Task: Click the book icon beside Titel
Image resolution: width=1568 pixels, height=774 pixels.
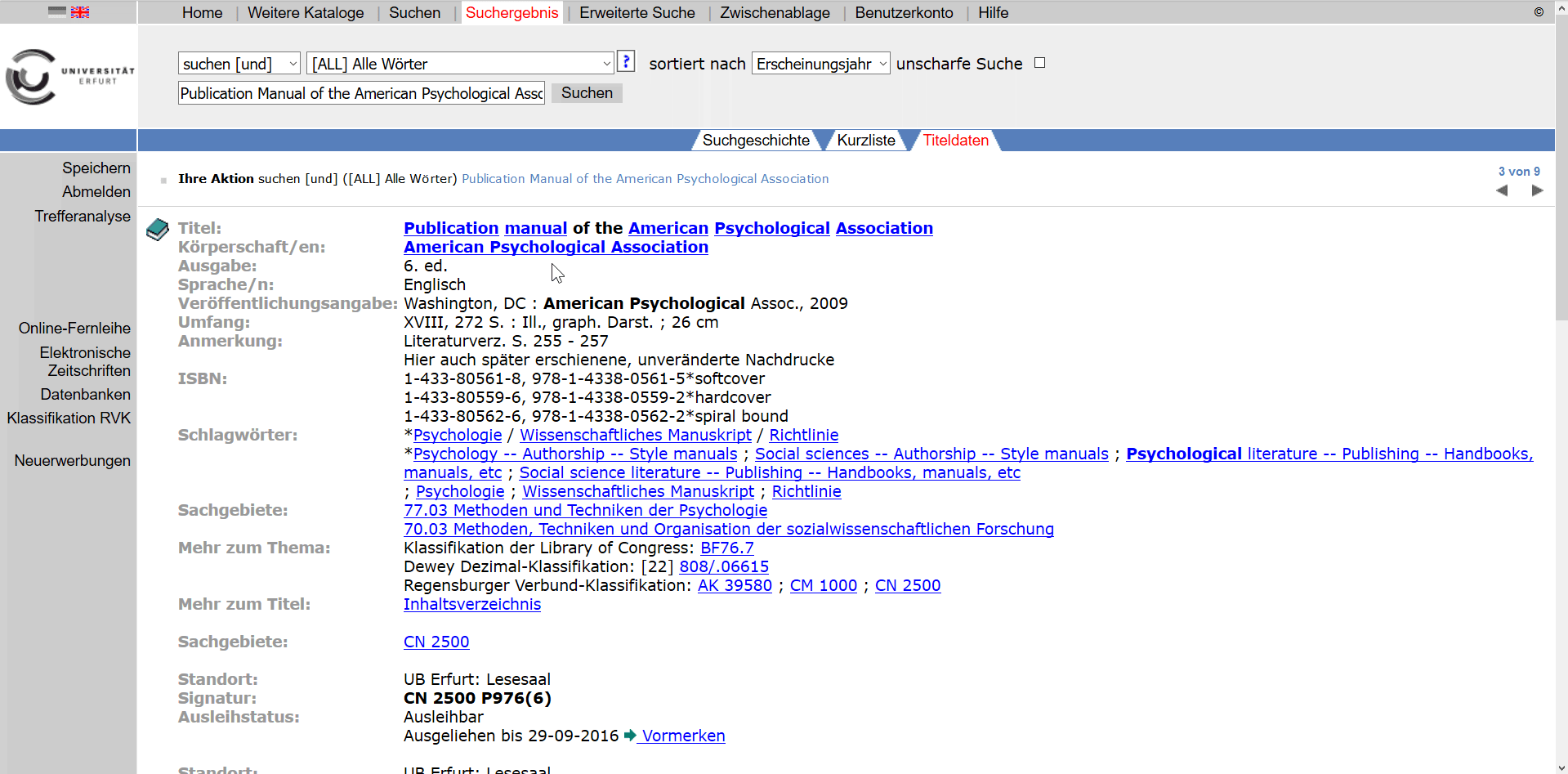Action: point(158,230)
